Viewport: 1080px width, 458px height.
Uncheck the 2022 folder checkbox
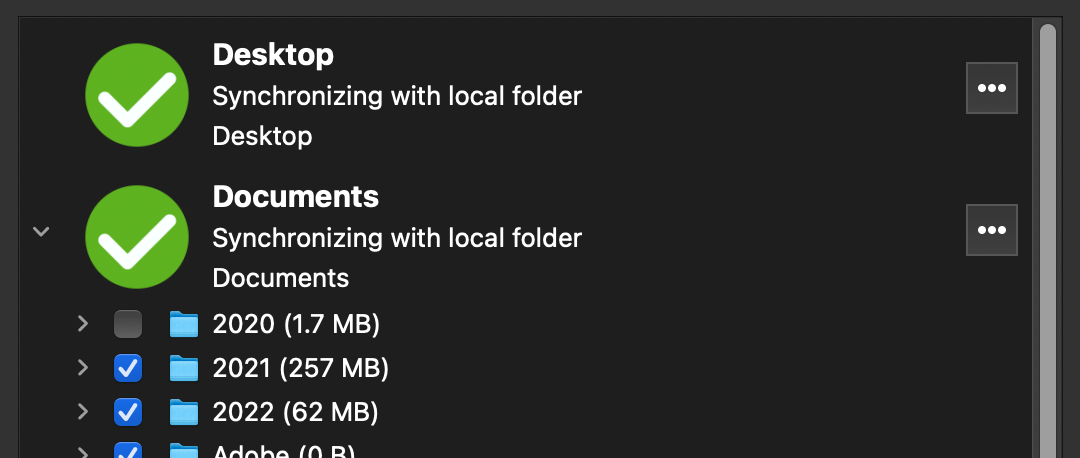[128, 411]
